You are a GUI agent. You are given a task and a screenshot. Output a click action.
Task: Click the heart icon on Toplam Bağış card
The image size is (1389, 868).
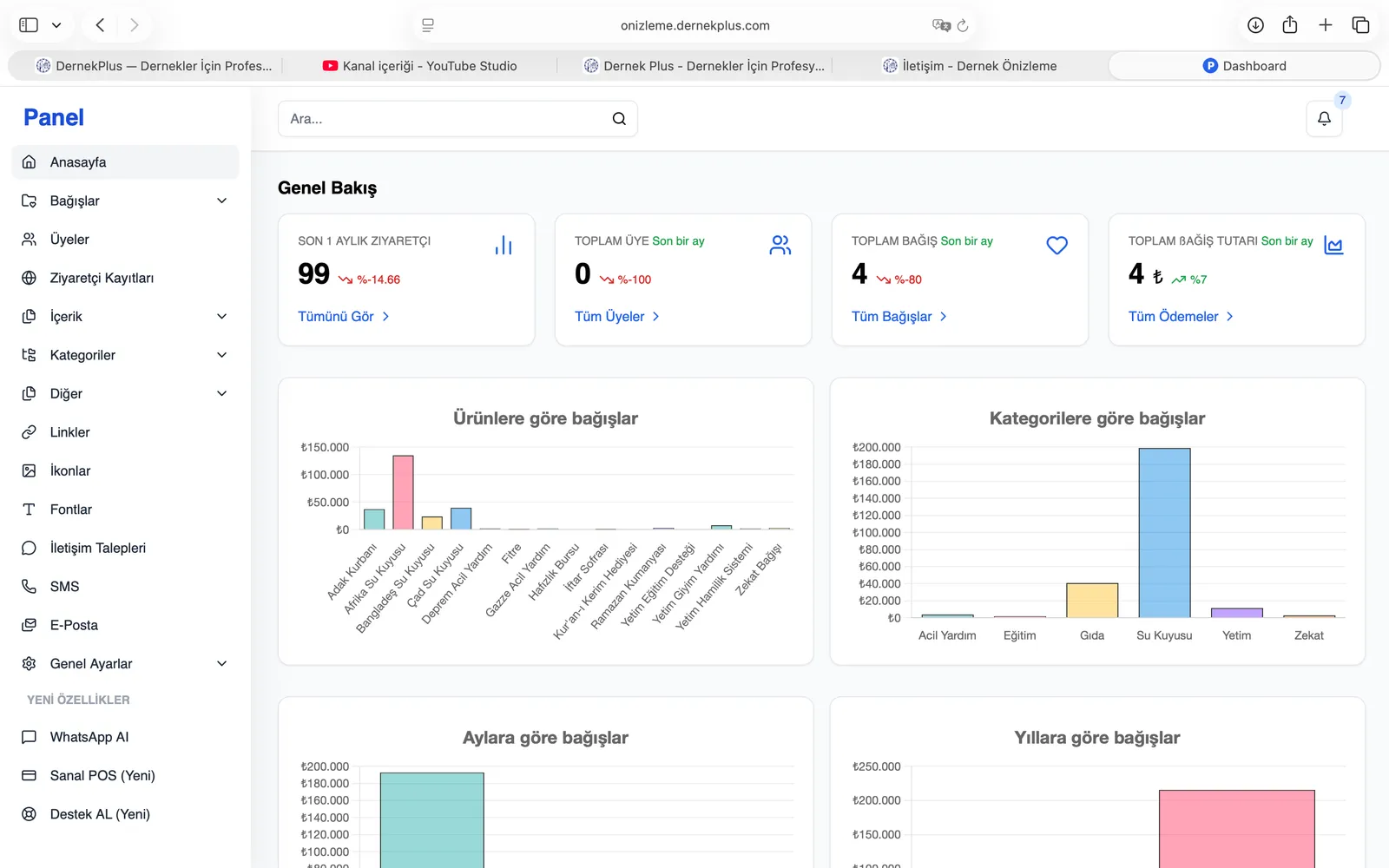pos(1057,246)
